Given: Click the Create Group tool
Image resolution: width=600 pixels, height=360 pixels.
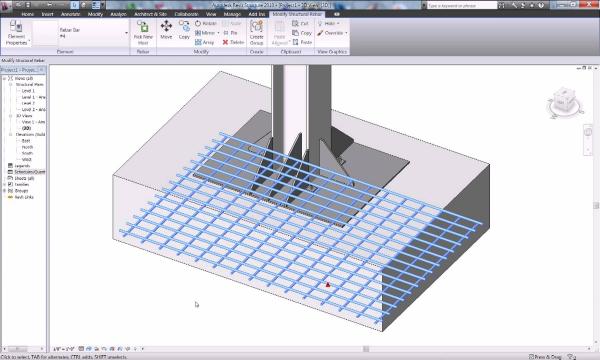Looking at the screenshot, I should click(x=256, y=33).
